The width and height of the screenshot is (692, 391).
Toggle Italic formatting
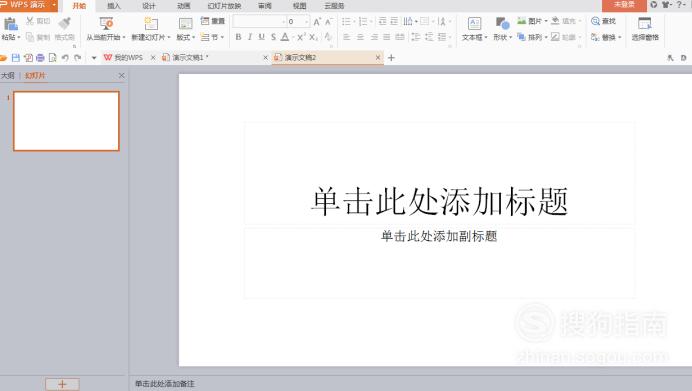[x=250, y=37]
